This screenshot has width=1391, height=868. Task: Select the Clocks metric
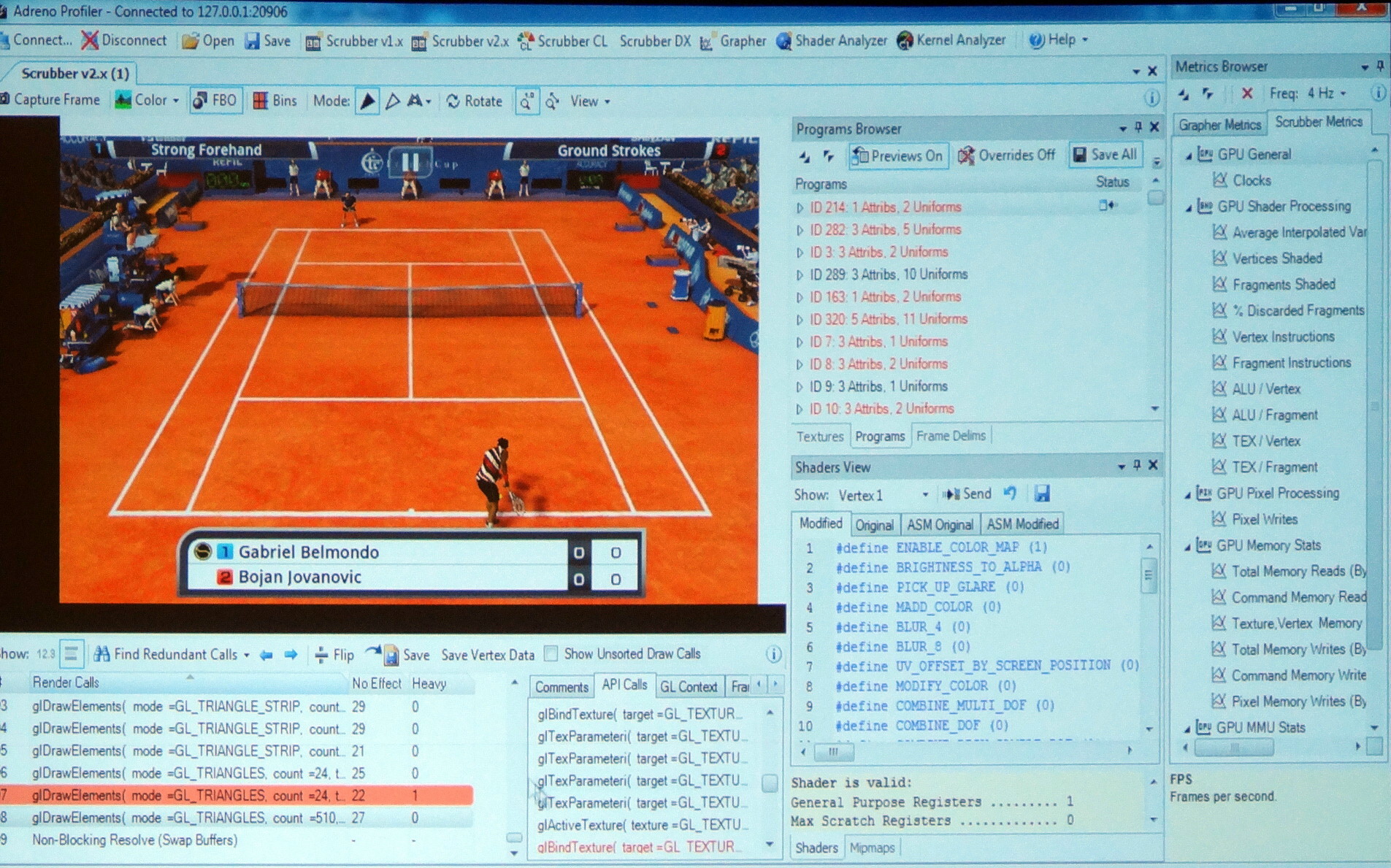pyautogui.click(x=1252, y=180)
